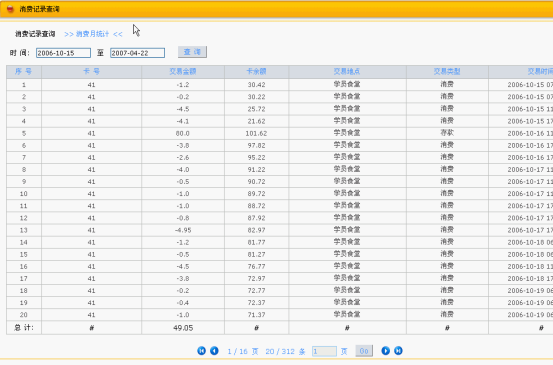Select the 消费记录查询 tab label
Image resolution: width=553 pixels, height=365 pixels.
[35, 34]
